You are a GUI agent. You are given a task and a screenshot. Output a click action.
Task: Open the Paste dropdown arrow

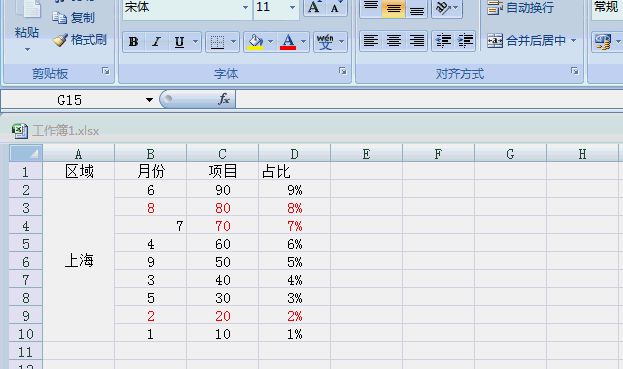tap(27, 50)
